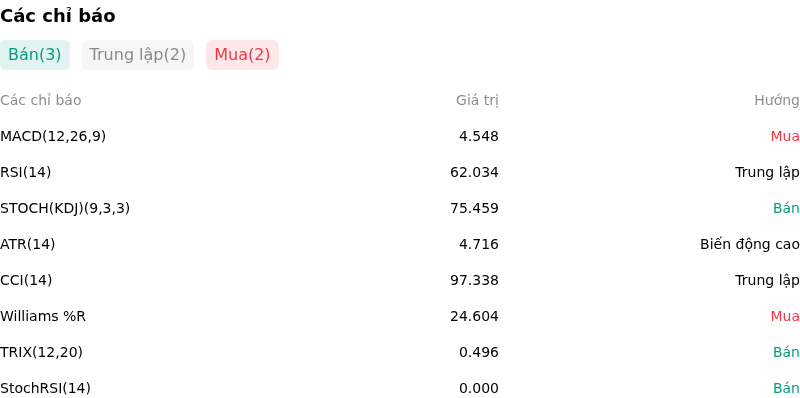Click the Các chỉ báo column header
This screenshot has height=398, width=800.
tap(41, 101)
